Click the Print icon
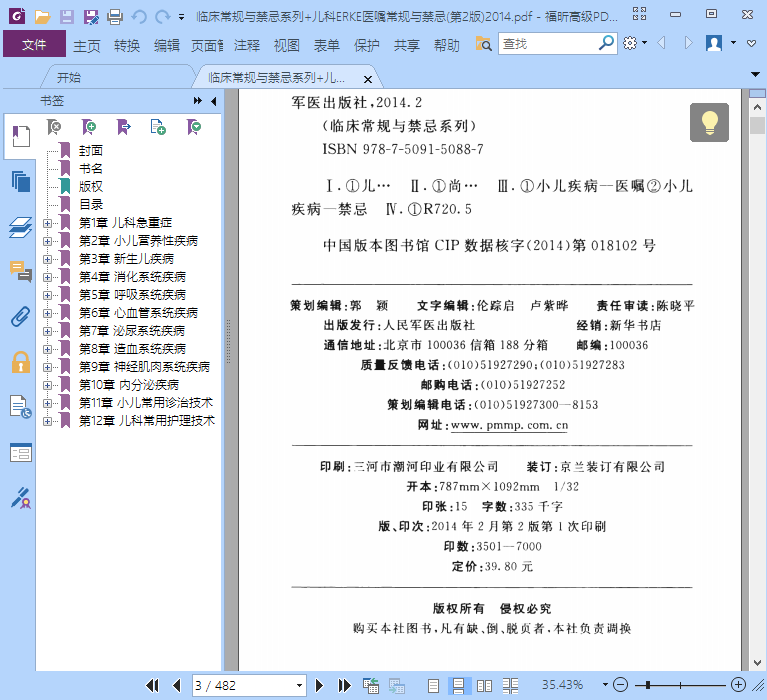 [x=115, y=17]
